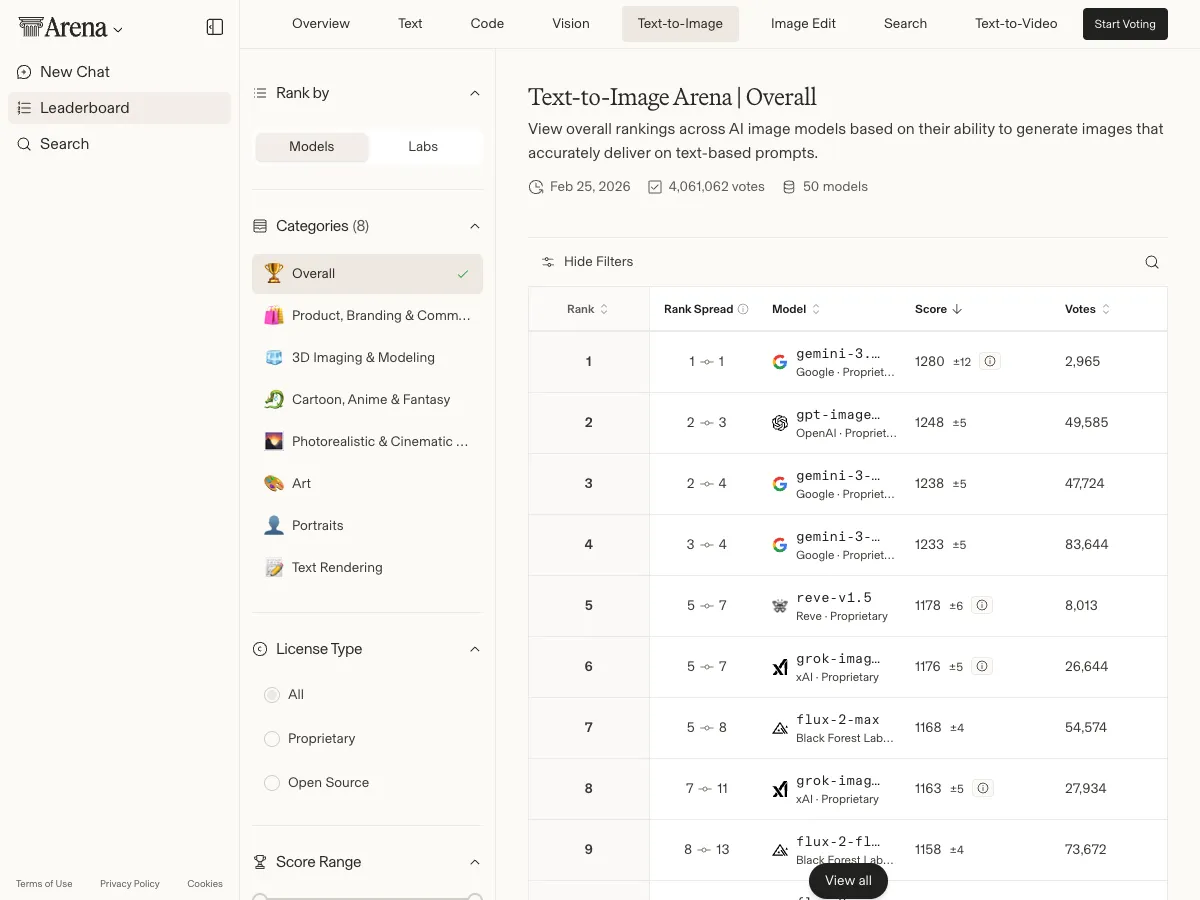Screen dimensions: 1200x900
Task: Click the New Chat icon in the sidebar
Action: pyautogui.click(x=24, y=72)
